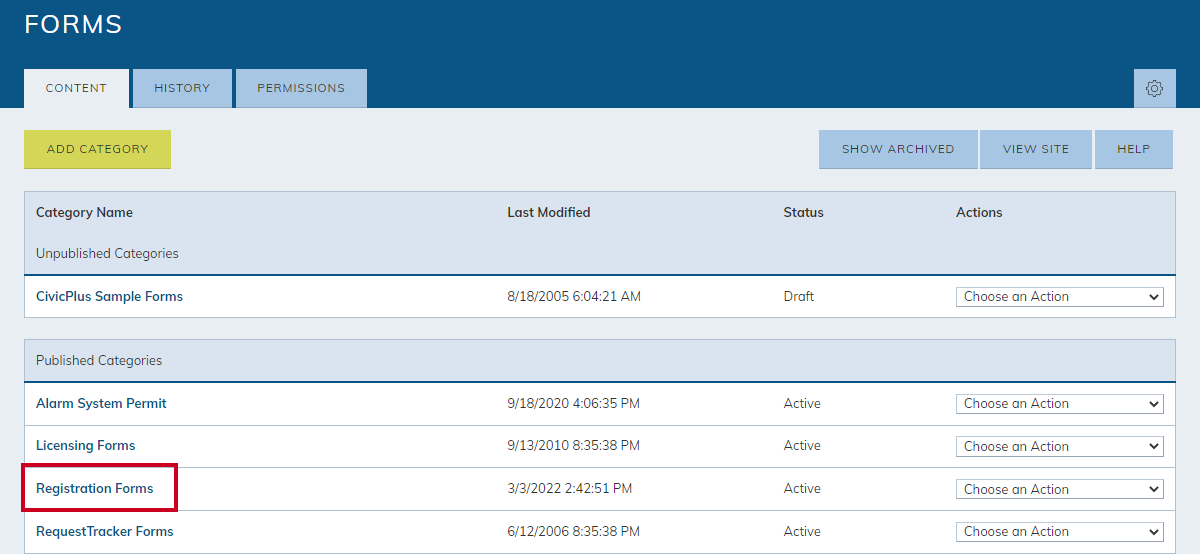1200x554 pixels.
Task: Click the date 8/18/2005 6:04:21 AM
Action: pyautogui.click(x=574, y=296)
